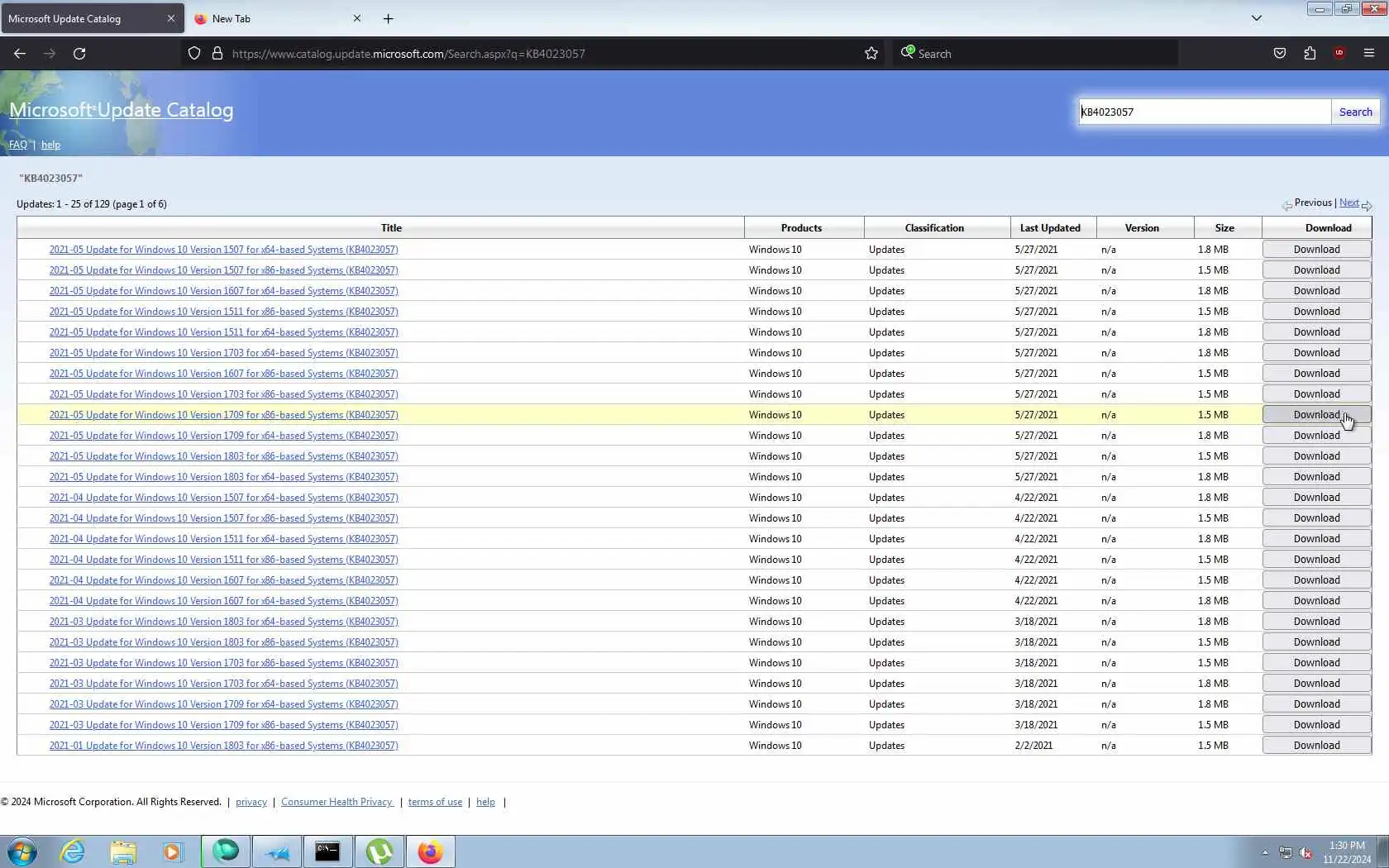Download 2021-05 Update for Version 1511 x86
The height and width of the screenshot is (868, 1389).
[1316, 312]
